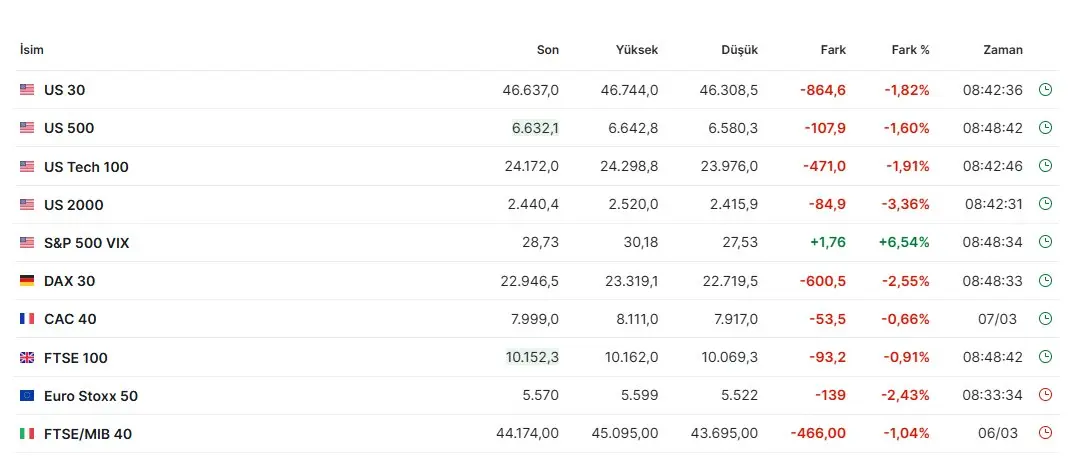Viewport: 1089px width, 461px height.
Task: Open the DAX 30 index page
Action: coord(69,281)
